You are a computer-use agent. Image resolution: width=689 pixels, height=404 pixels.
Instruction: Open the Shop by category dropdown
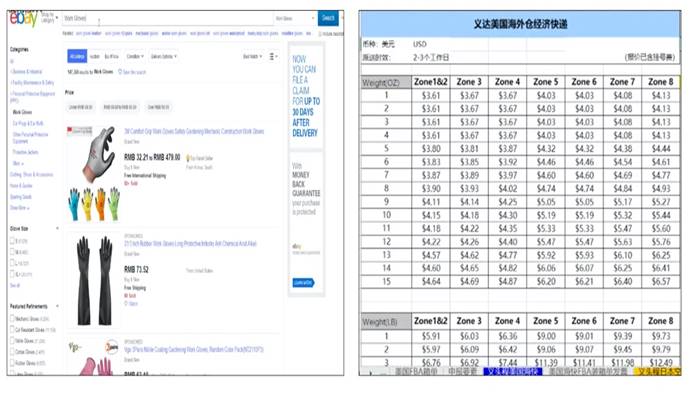click(x=49, y=18)
